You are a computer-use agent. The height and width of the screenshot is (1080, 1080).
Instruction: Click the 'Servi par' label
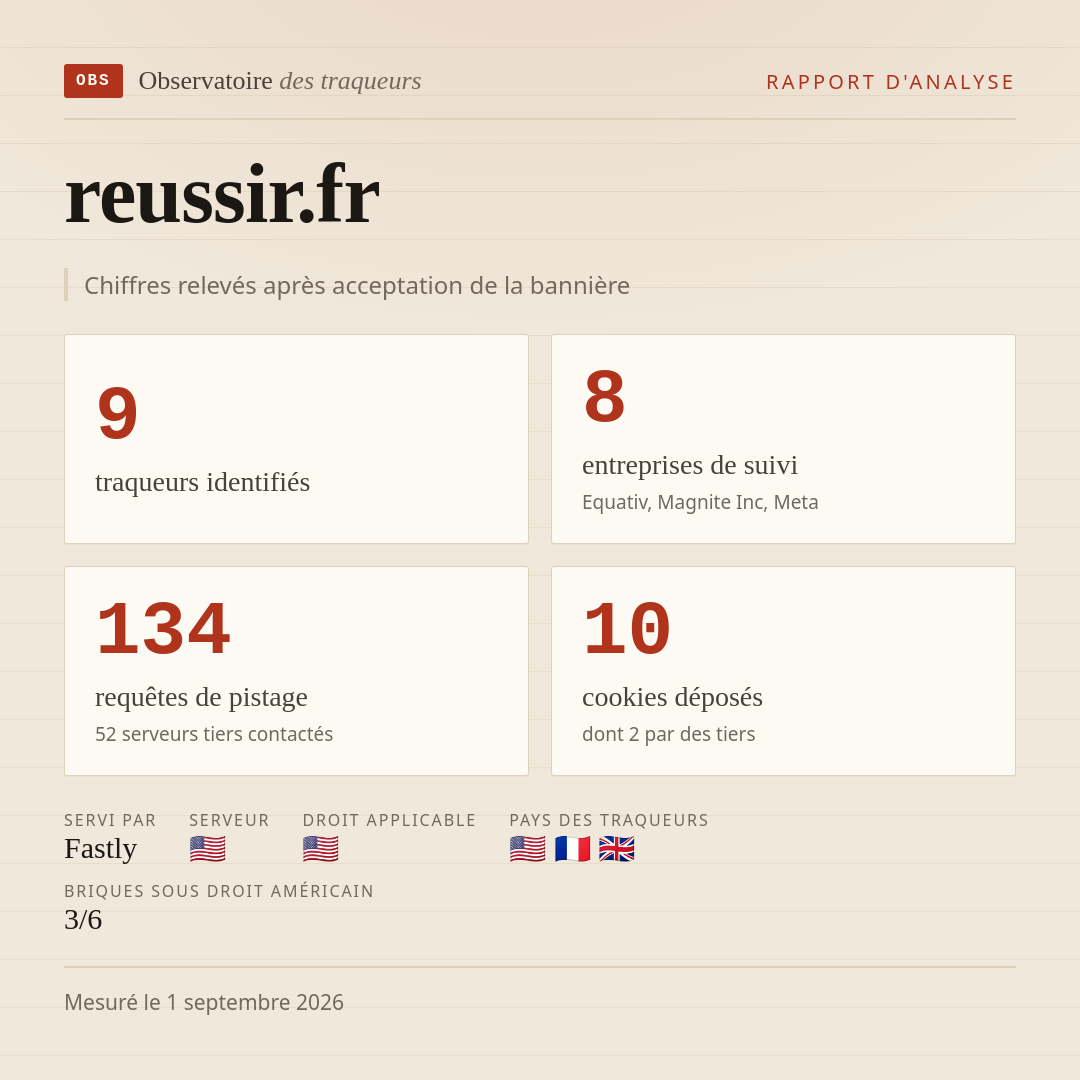click(x=110, y=820)
